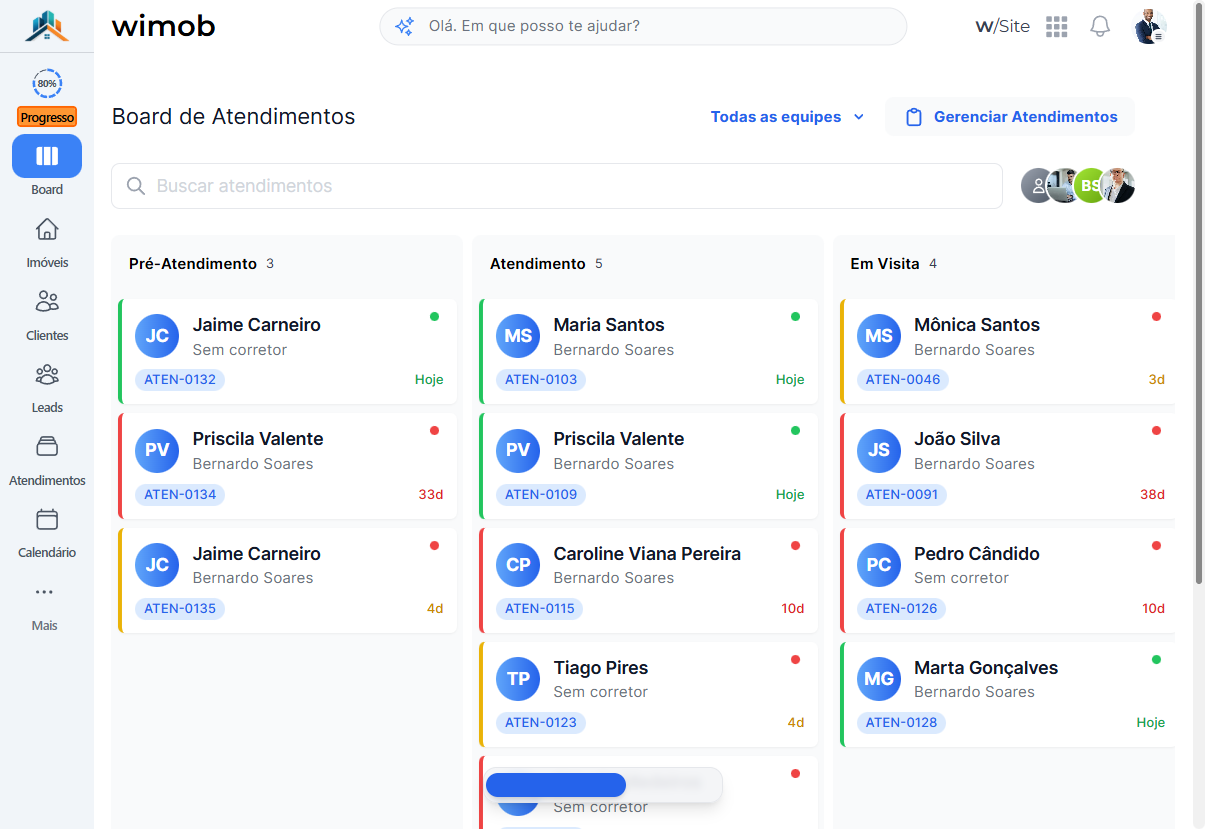
Task: Select the green BS avatar filter
Action: tap(1090, 186)
